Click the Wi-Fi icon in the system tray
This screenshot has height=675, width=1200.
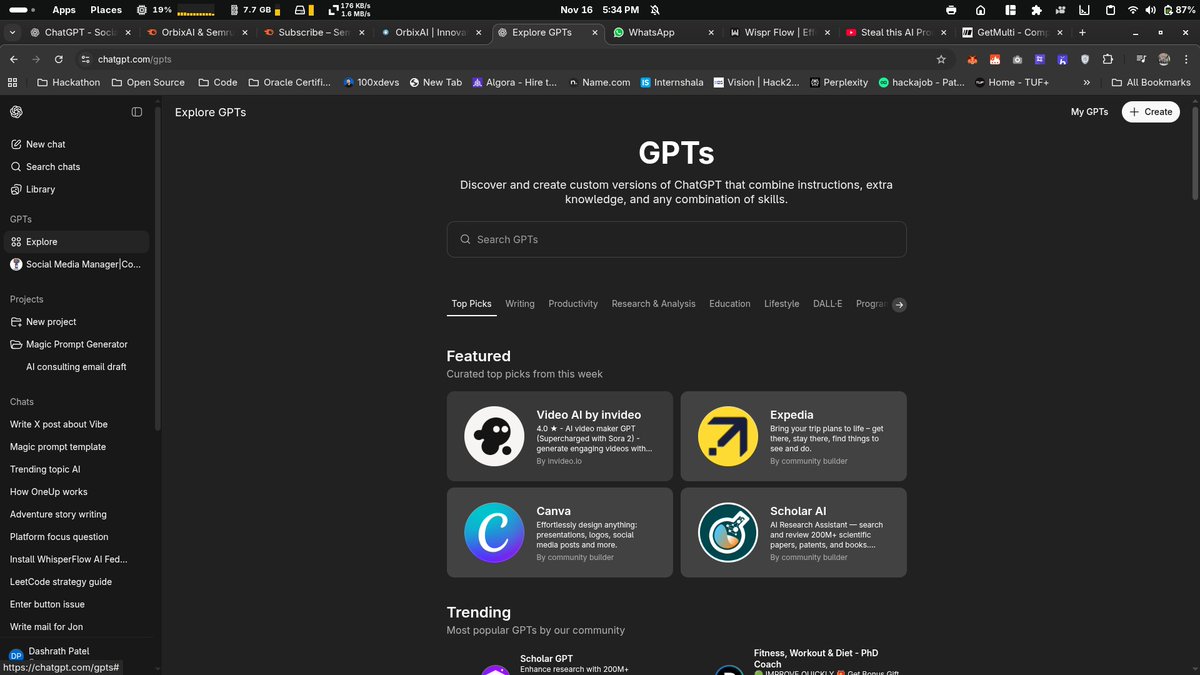click(x=1132, y=9)
